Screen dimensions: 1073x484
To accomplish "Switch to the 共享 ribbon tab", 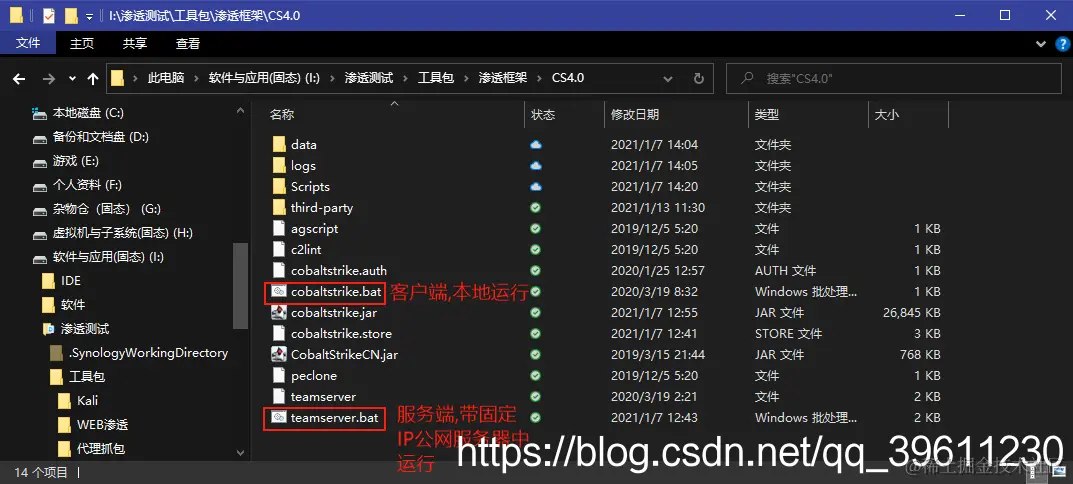I will 135,43.
